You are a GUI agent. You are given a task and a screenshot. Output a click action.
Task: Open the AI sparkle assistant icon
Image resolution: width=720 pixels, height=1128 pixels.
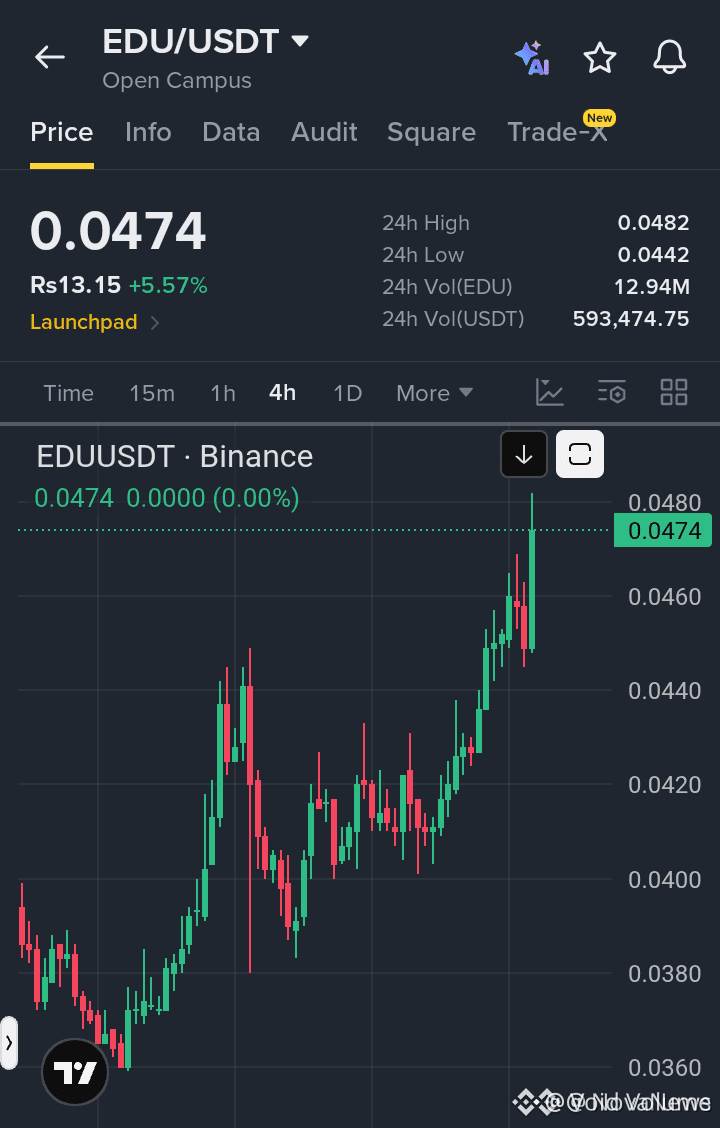pos(532,58)
